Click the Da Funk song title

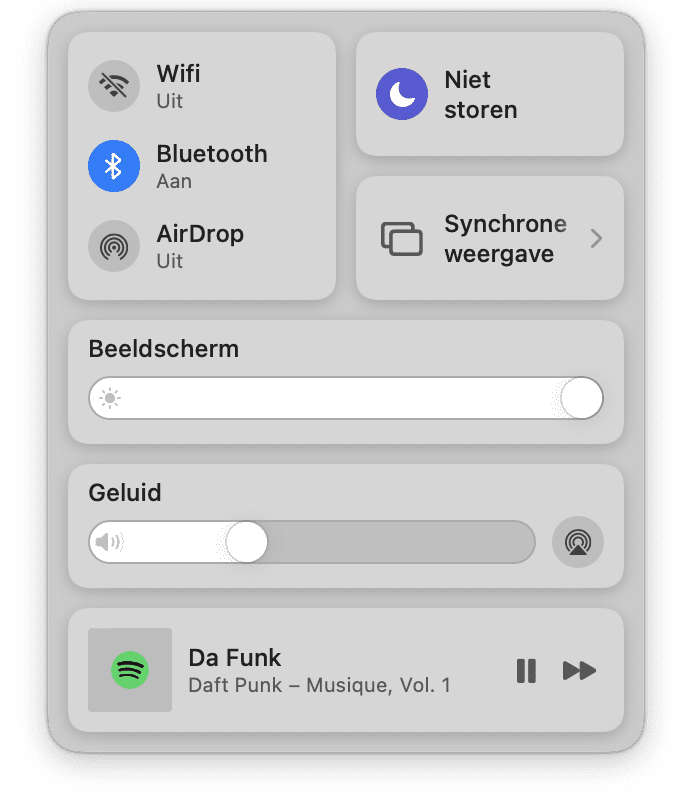point(234,658)
